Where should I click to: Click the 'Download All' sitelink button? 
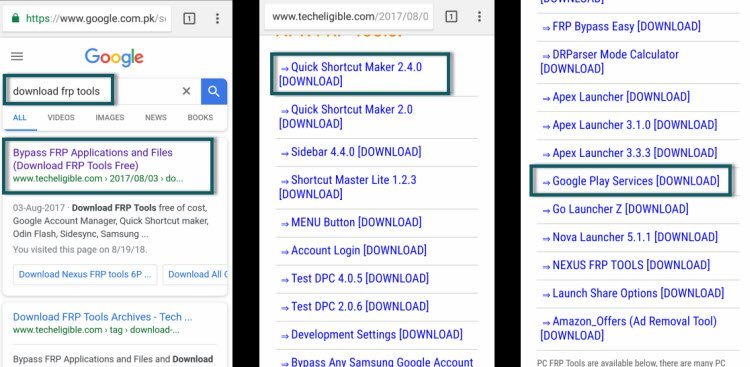coord(195,275)
